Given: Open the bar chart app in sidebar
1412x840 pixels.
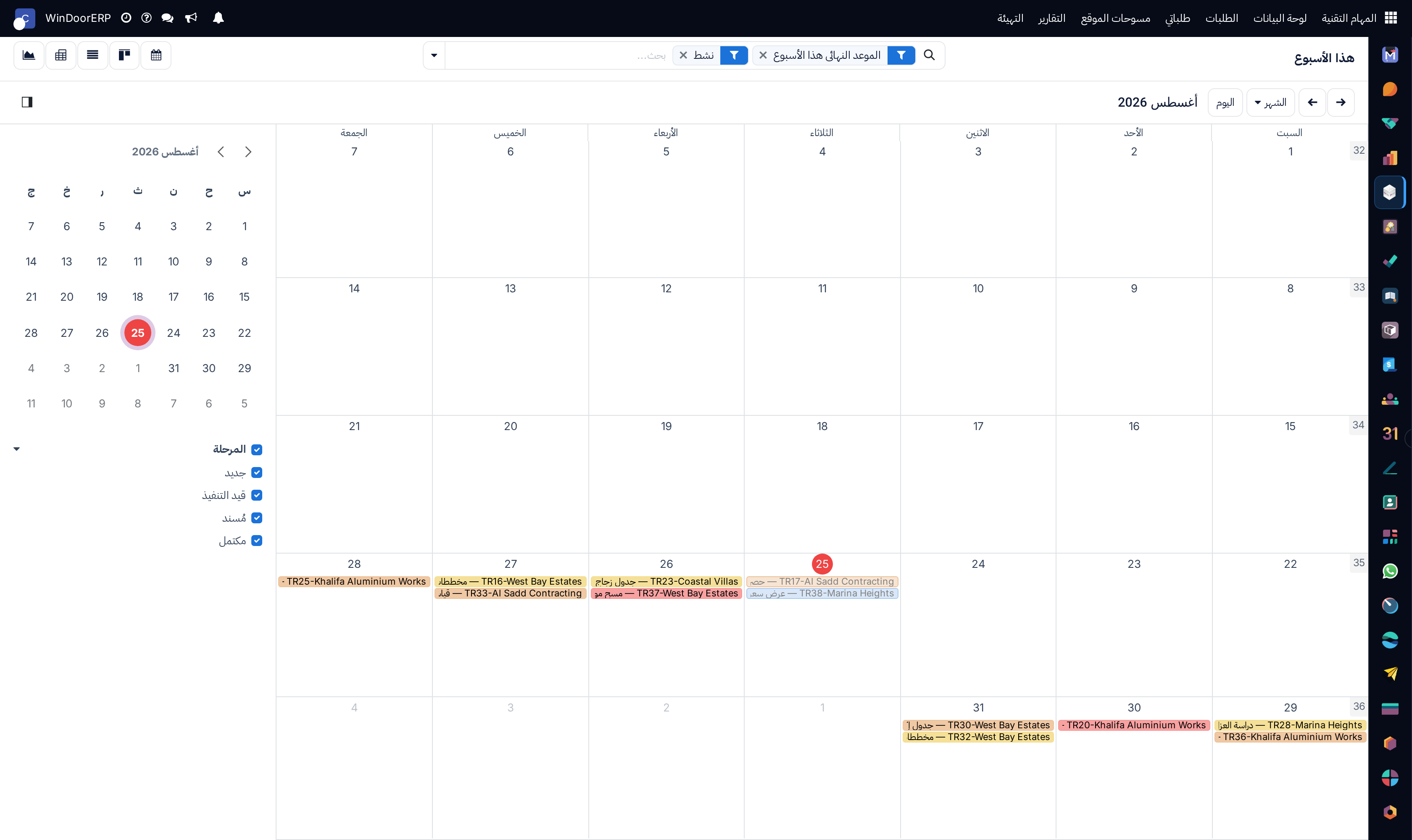Looking at the screenshot, I should [1390, 158].
